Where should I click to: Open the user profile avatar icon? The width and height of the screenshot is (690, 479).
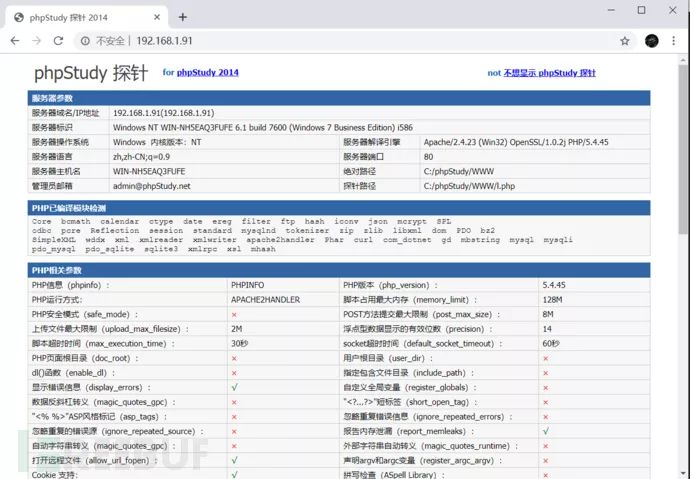(x=651, y=41)
